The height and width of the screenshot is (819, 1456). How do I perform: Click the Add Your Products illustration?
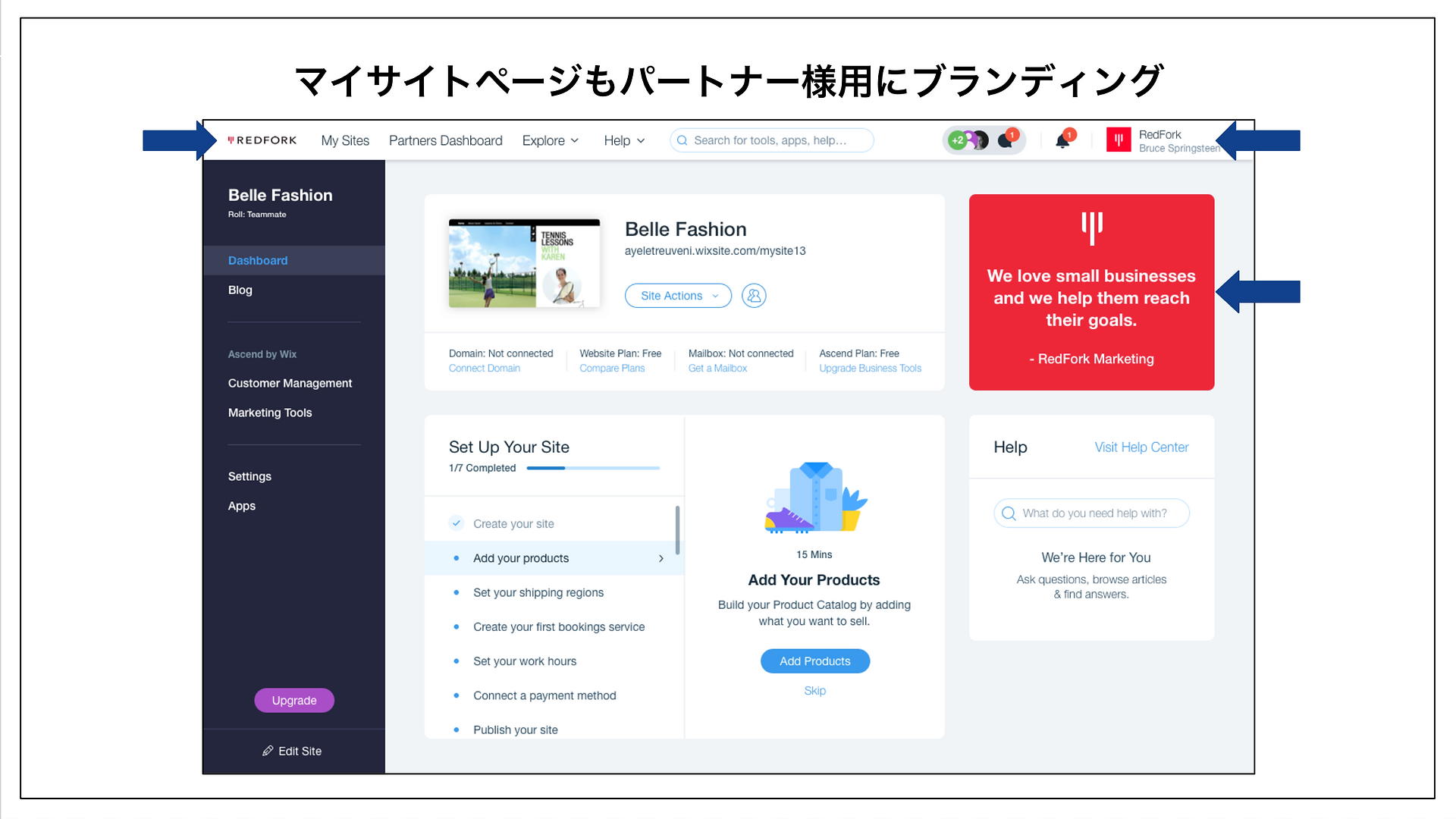point(815,497)
